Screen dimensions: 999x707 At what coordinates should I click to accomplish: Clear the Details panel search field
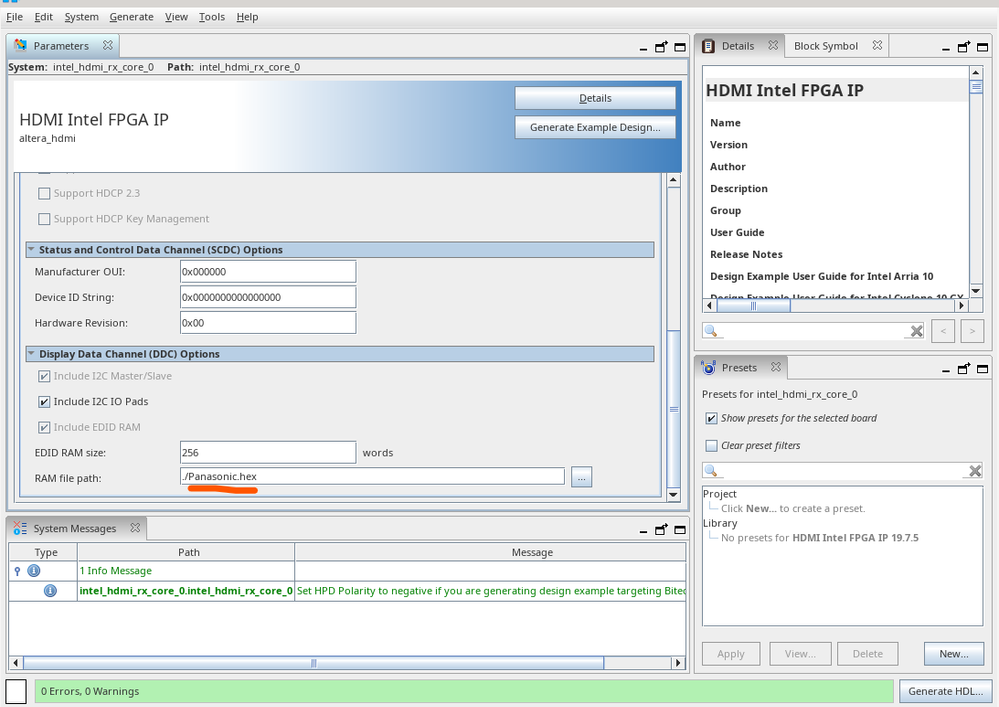click(x=916, y=331)
